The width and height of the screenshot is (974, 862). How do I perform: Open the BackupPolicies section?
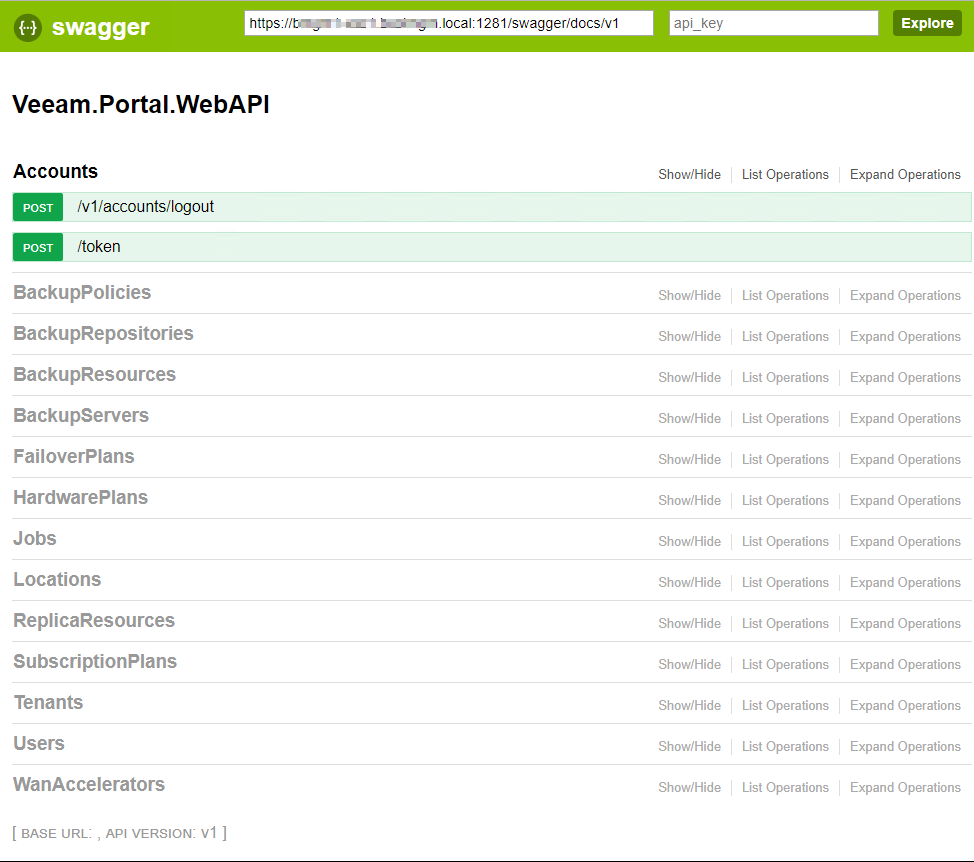click(82, 293)
